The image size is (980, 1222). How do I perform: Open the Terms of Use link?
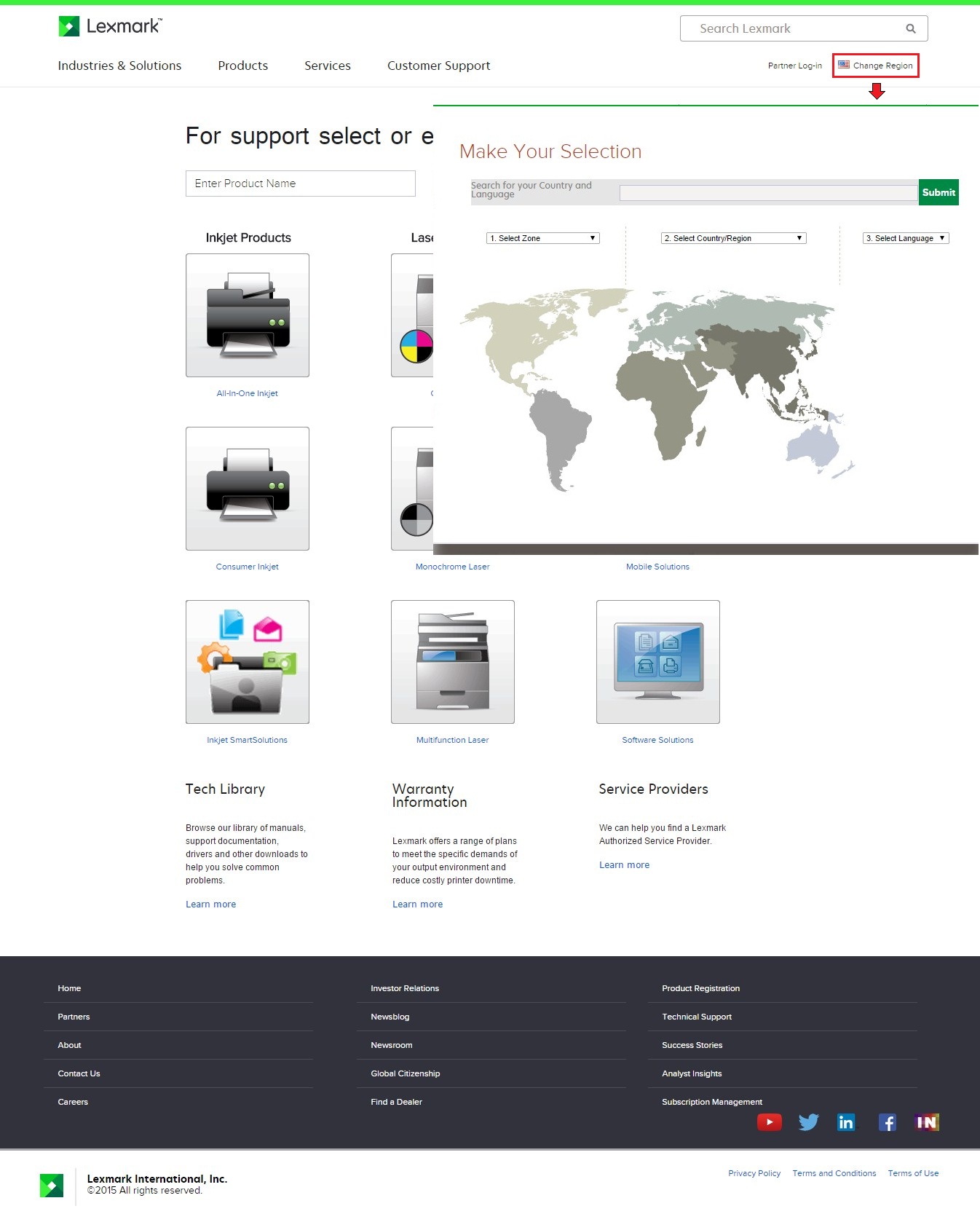point(913,1173)
